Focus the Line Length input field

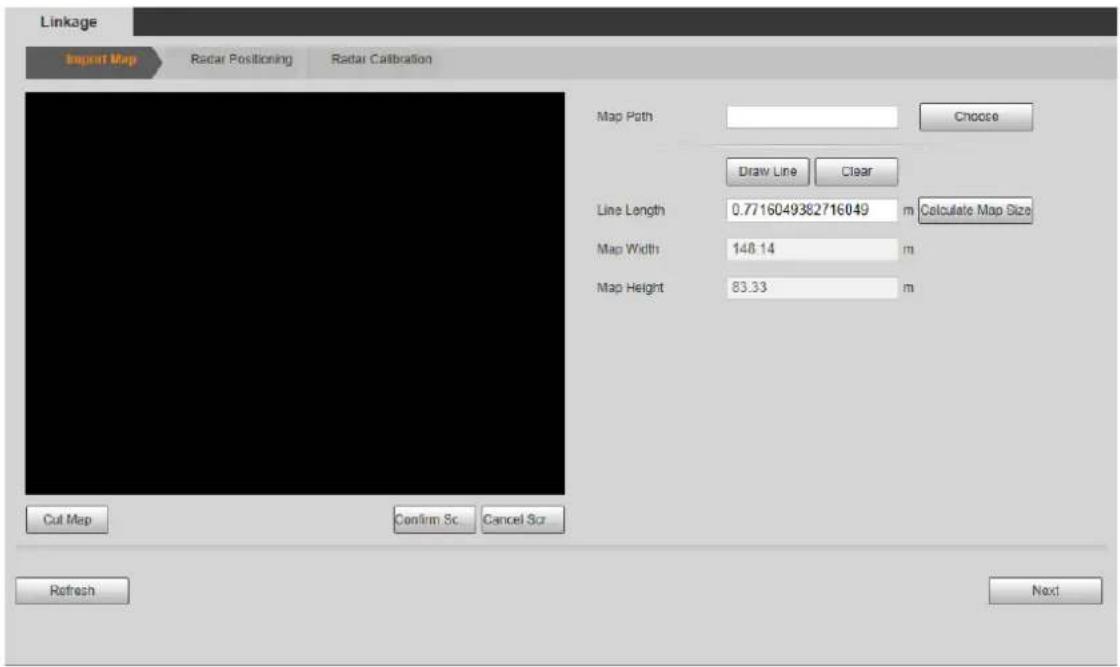pos(811,210)
